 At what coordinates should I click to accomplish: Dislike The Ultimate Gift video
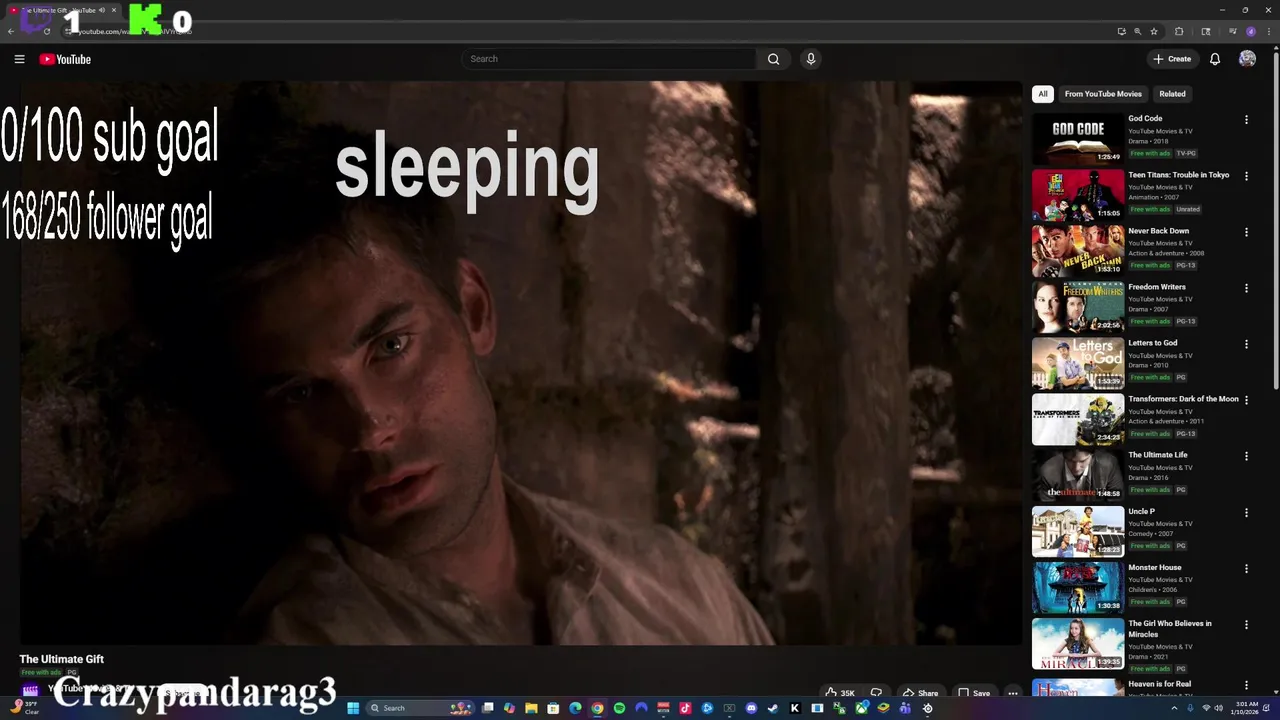(876, 693)
